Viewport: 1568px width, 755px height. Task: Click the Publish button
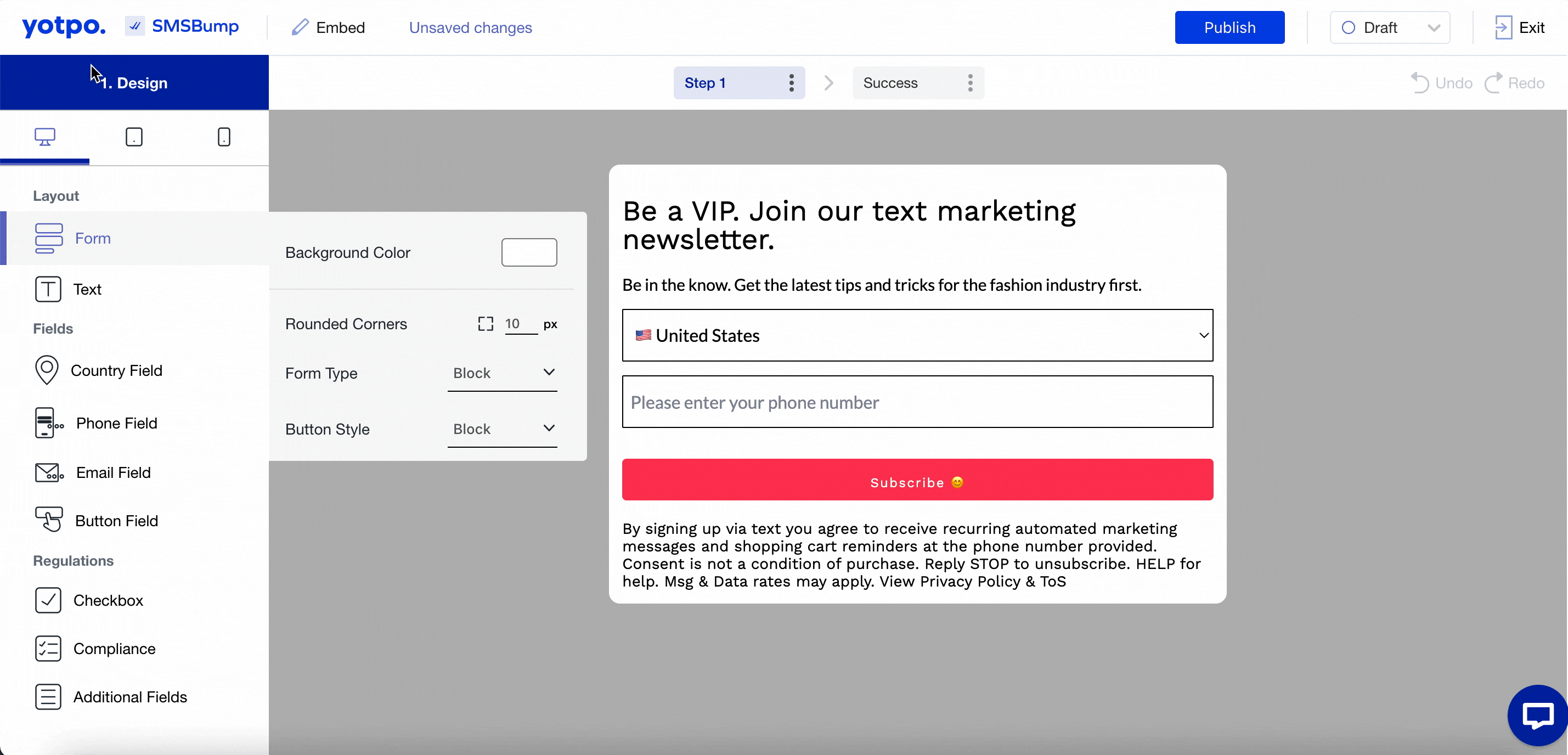(1229, 27)
